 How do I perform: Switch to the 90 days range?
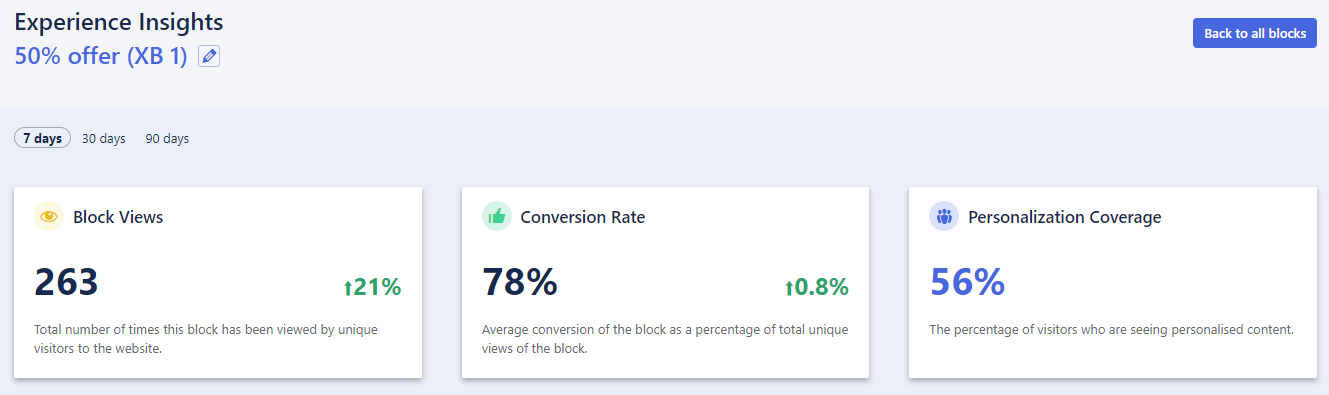pyautogui.click(x=167, y=138)
